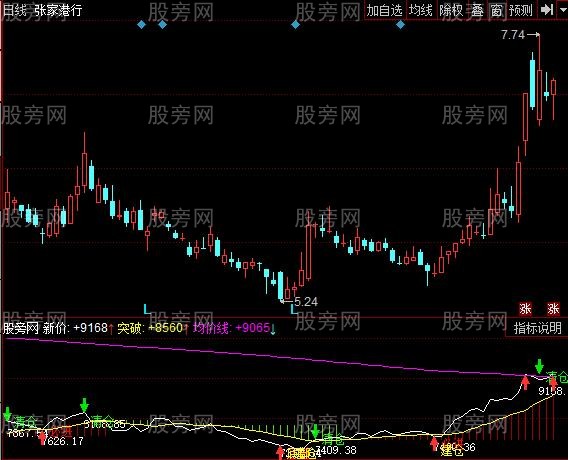The height and width of the screenshot is (460, 568).
Task: Click the 9158 value at the indicator's right edge
Action: tap(552, 391)
